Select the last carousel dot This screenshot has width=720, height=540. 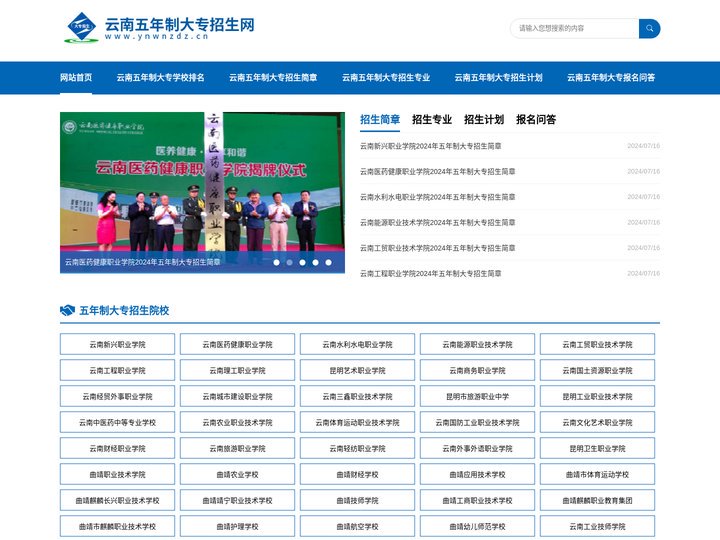click(x=328, y=263)
